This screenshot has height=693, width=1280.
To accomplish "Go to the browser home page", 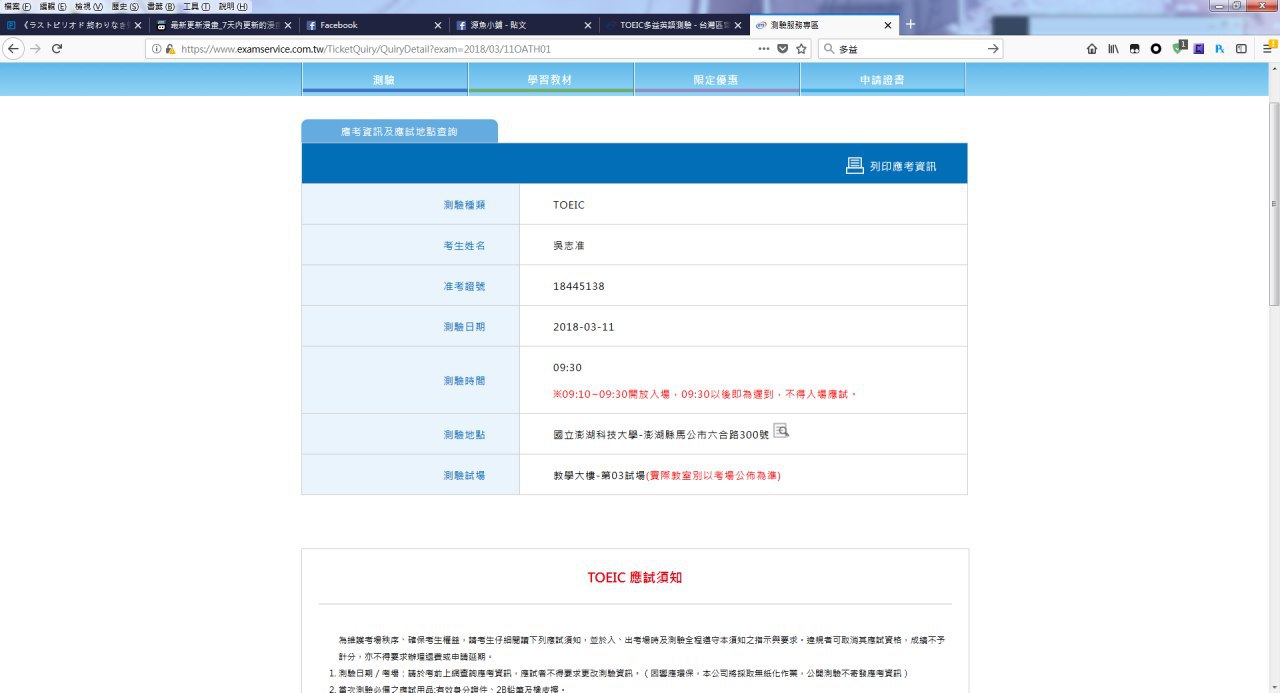I will point(1092,48).
